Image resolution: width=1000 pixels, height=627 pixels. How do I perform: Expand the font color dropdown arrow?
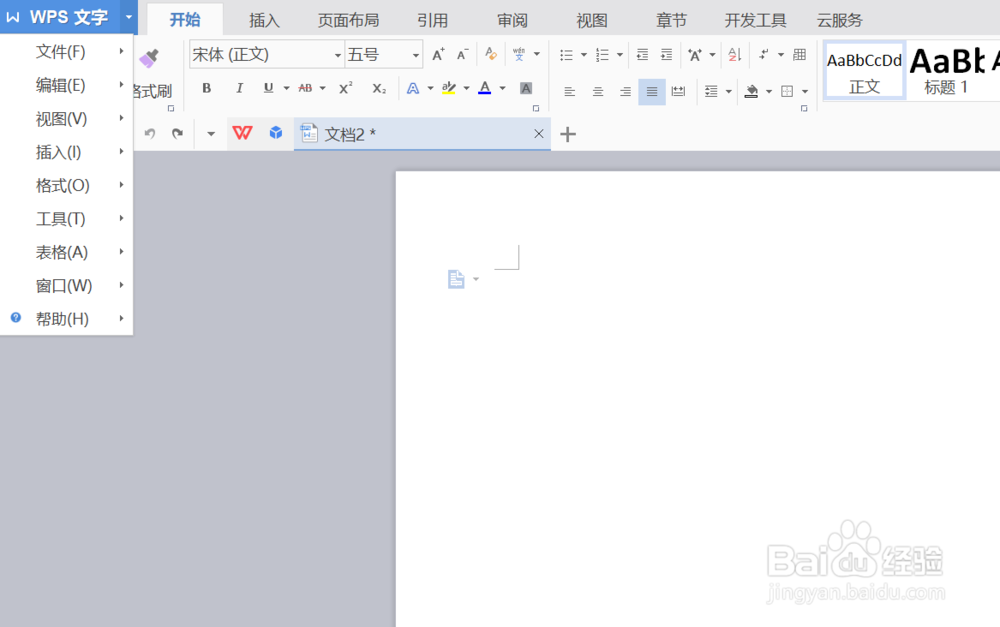point(501,89)
